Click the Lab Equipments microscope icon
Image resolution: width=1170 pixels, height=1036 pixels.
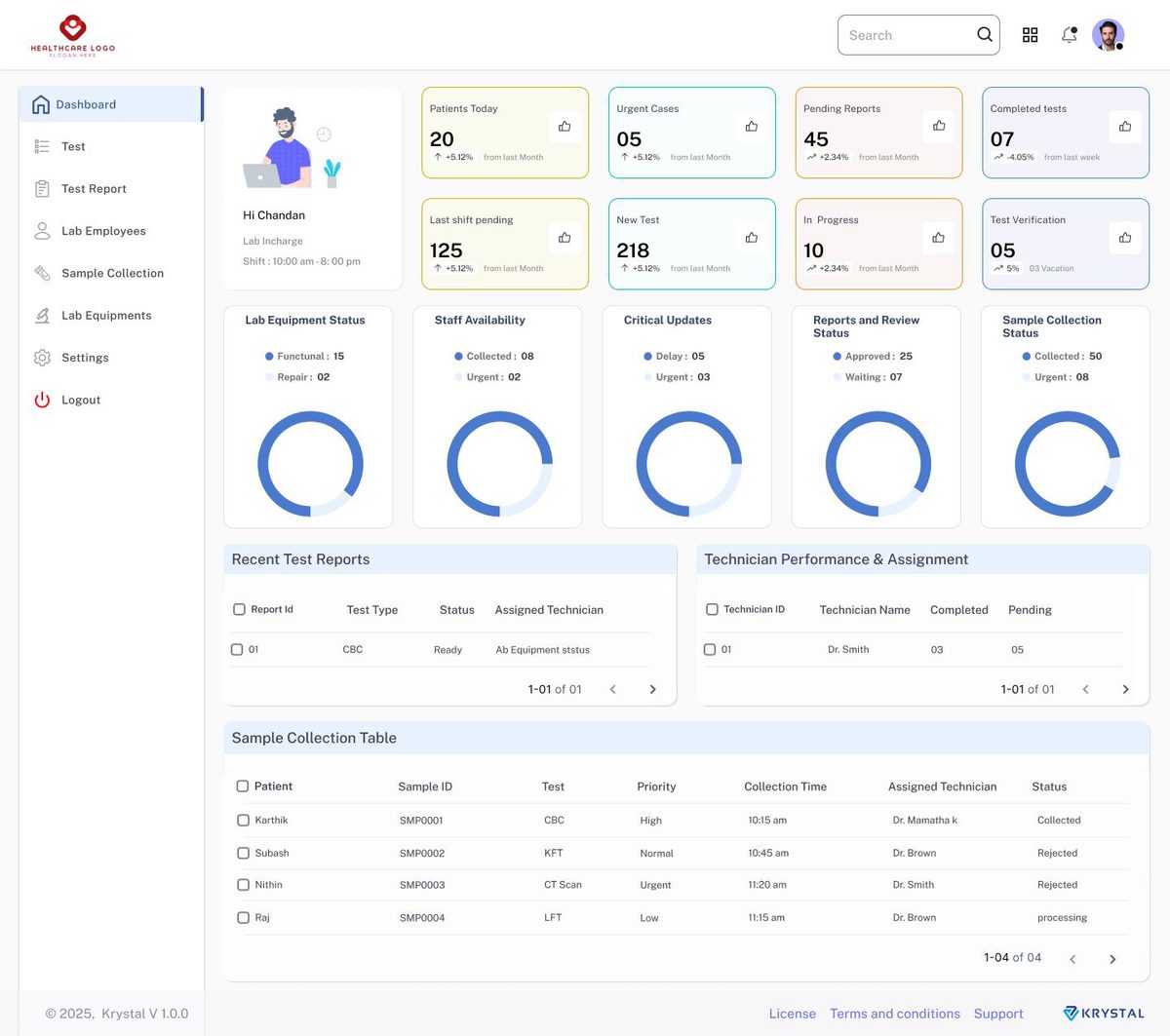coord(42,316)
